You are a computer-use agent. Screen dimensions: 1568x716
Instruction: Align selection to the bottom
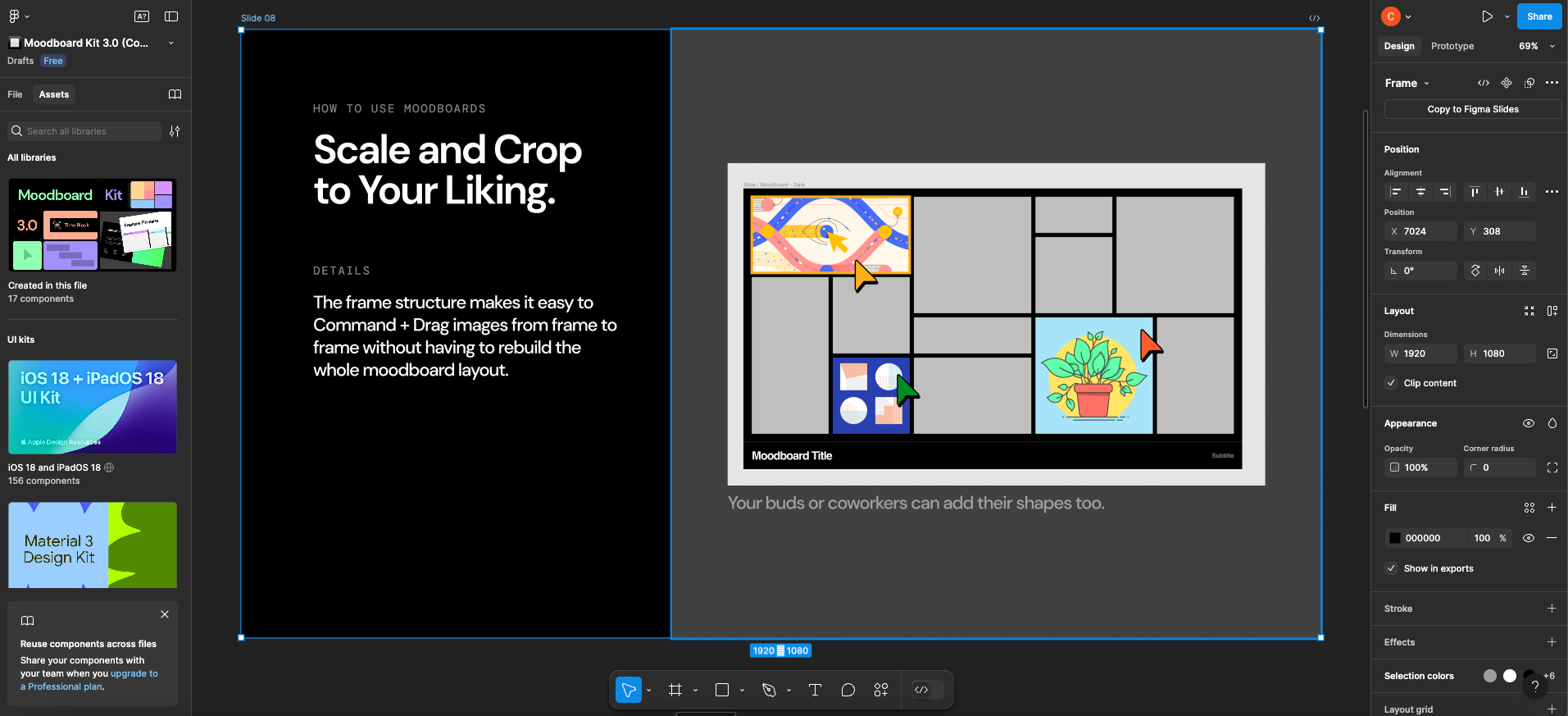click(x=1524, y=192)
